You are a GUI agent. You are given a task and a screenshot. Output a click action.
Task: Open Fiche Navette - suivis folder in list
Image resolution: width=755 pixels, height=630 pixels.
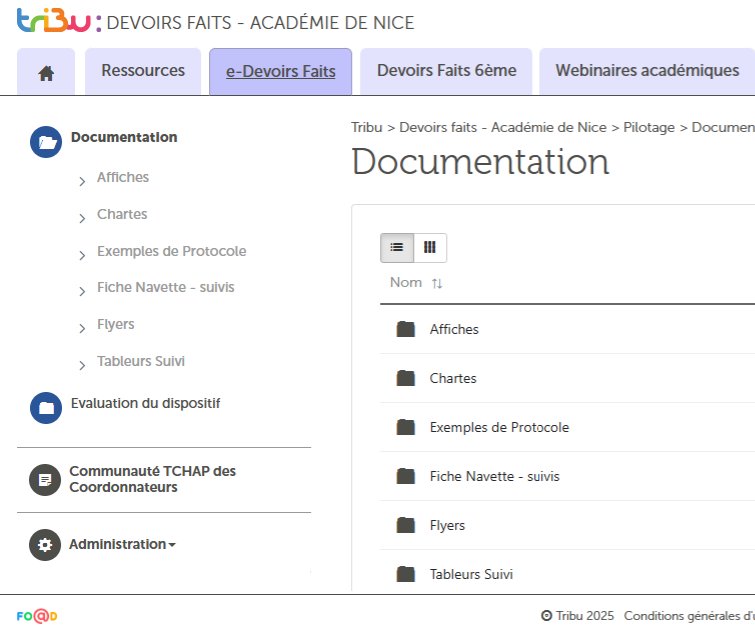pos(495,476)
